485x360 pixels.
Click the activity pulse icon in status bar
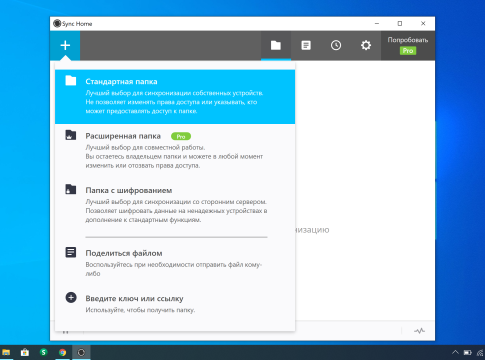[x=419, y=331]
